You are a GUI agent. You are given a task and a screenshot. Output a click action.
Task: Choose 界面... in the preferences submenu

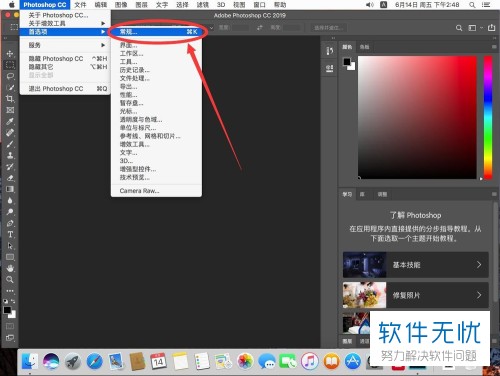(x=156, y=45)
